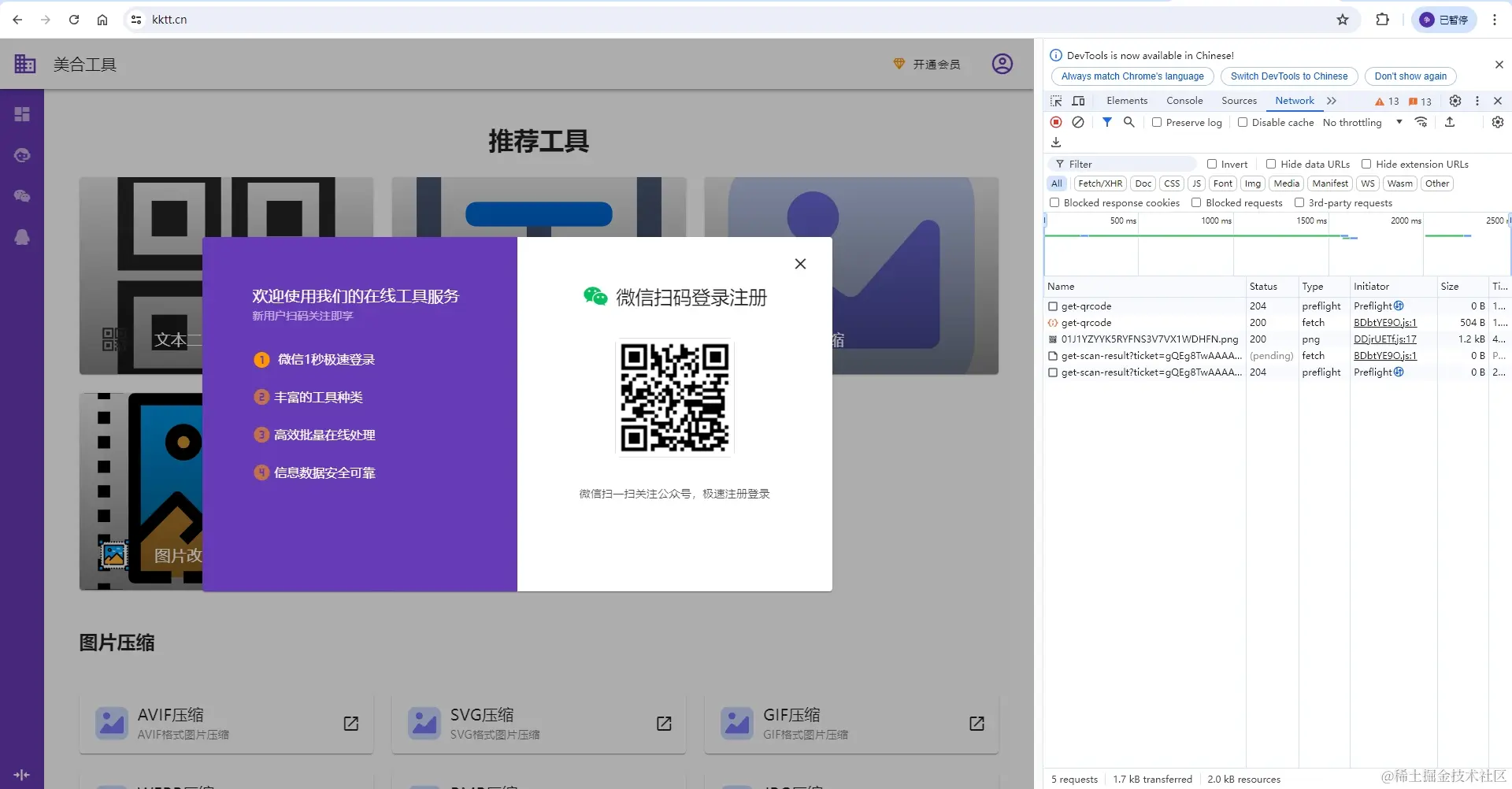Enable the Preserve log checkbox

(x=1156, y=122)
